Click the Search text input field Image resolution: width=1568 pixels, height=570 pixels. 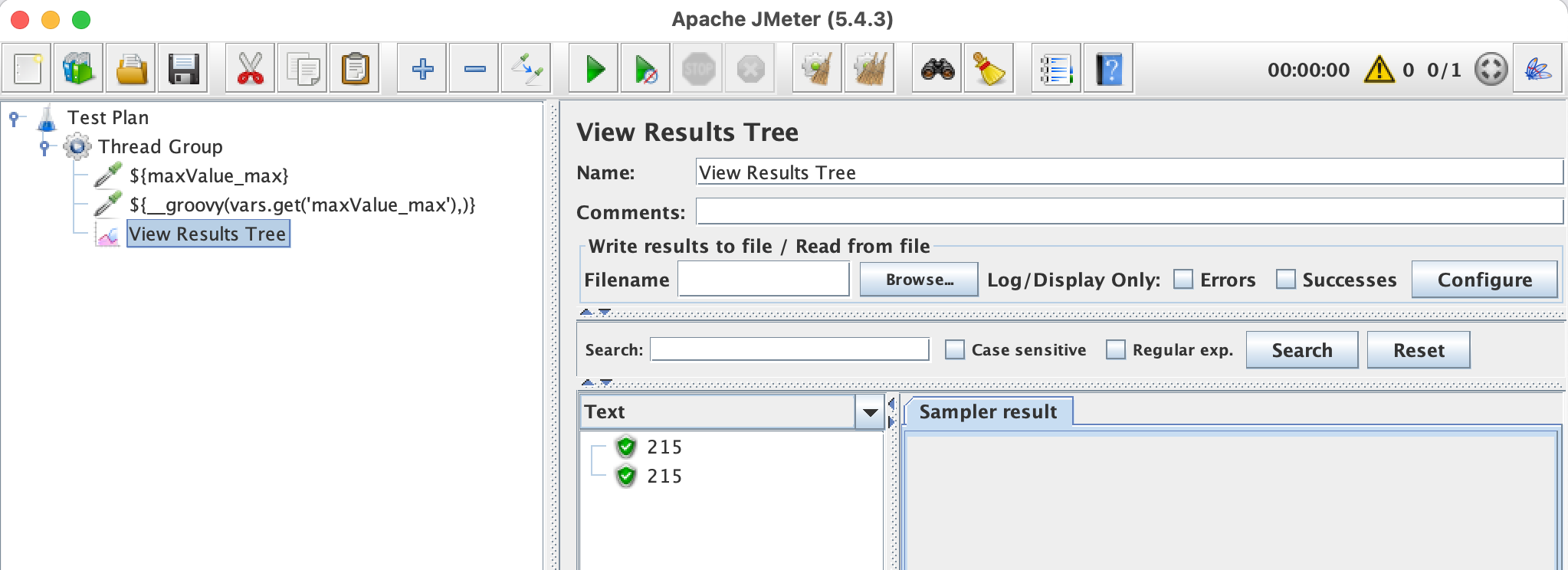[x=789, y=349]
